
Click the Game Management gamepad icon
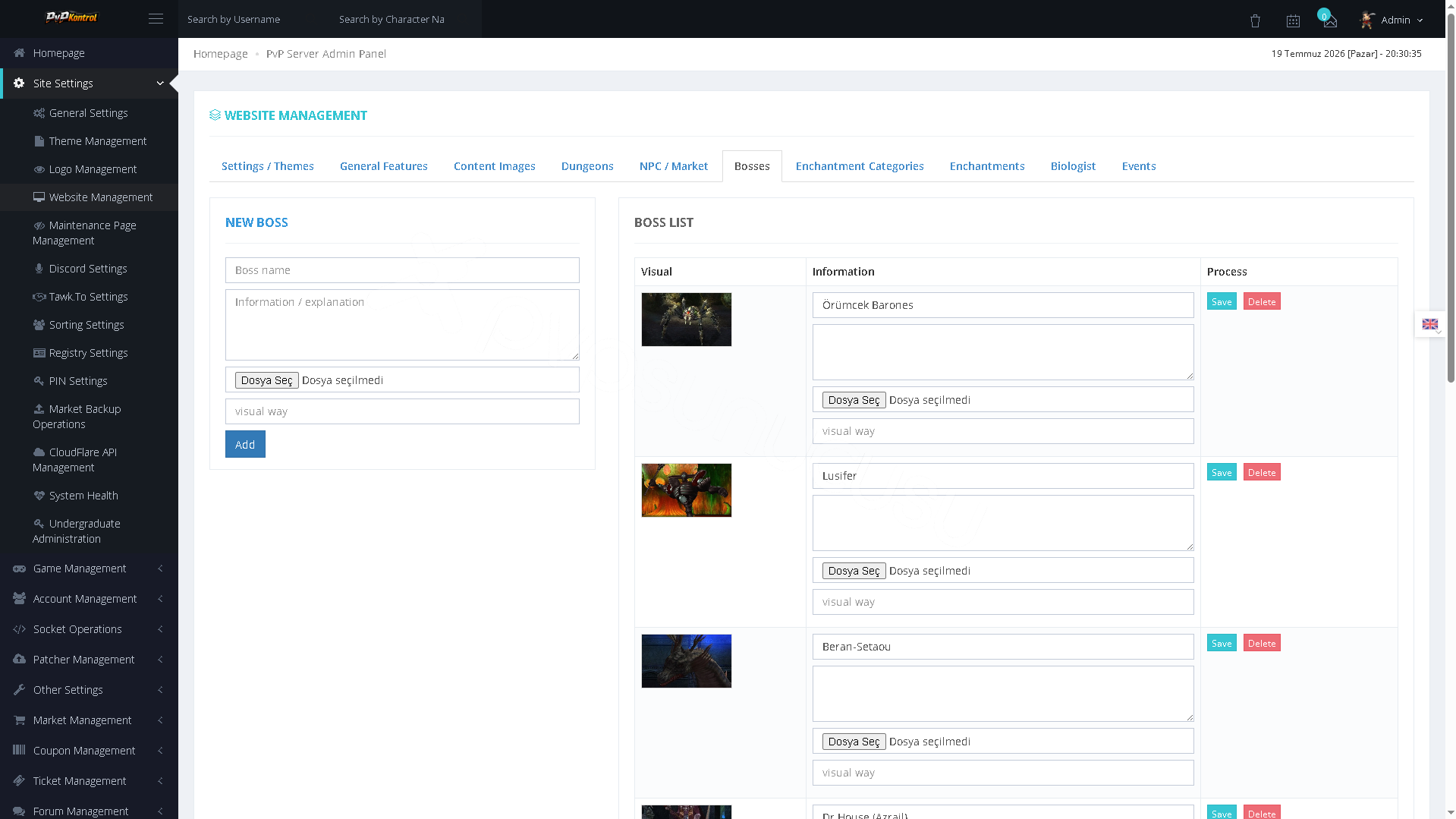click(20, 569)
